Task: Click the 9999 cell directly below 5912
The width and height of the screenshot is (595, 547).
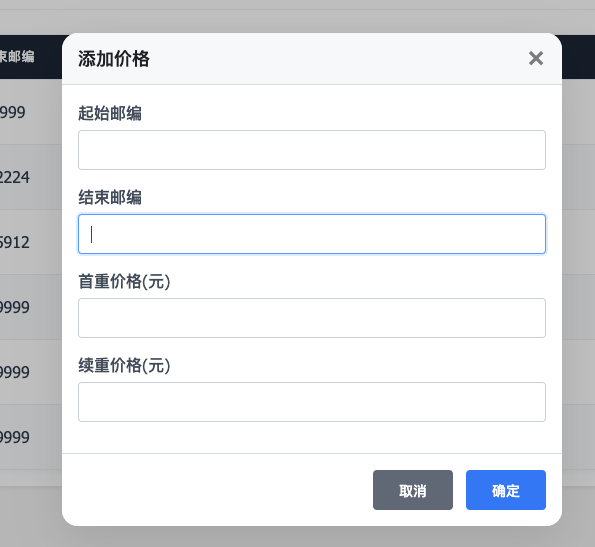Action: coord(14,307)
